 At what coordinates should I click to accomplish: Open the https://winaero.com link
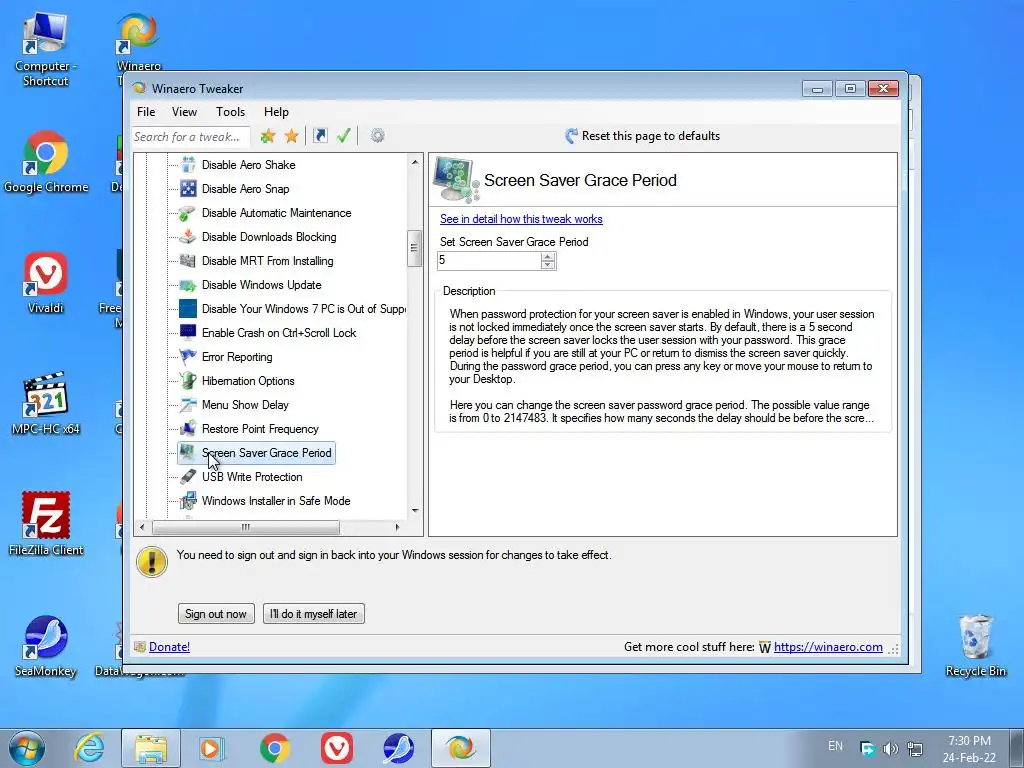pyautogui.click(x=828, y=647)
